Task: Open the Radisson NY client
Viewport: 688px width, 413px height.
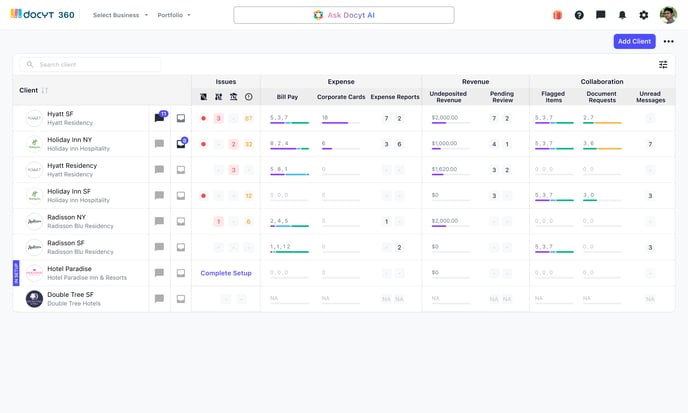Action: pyautogui.click(x=80, y=221)
